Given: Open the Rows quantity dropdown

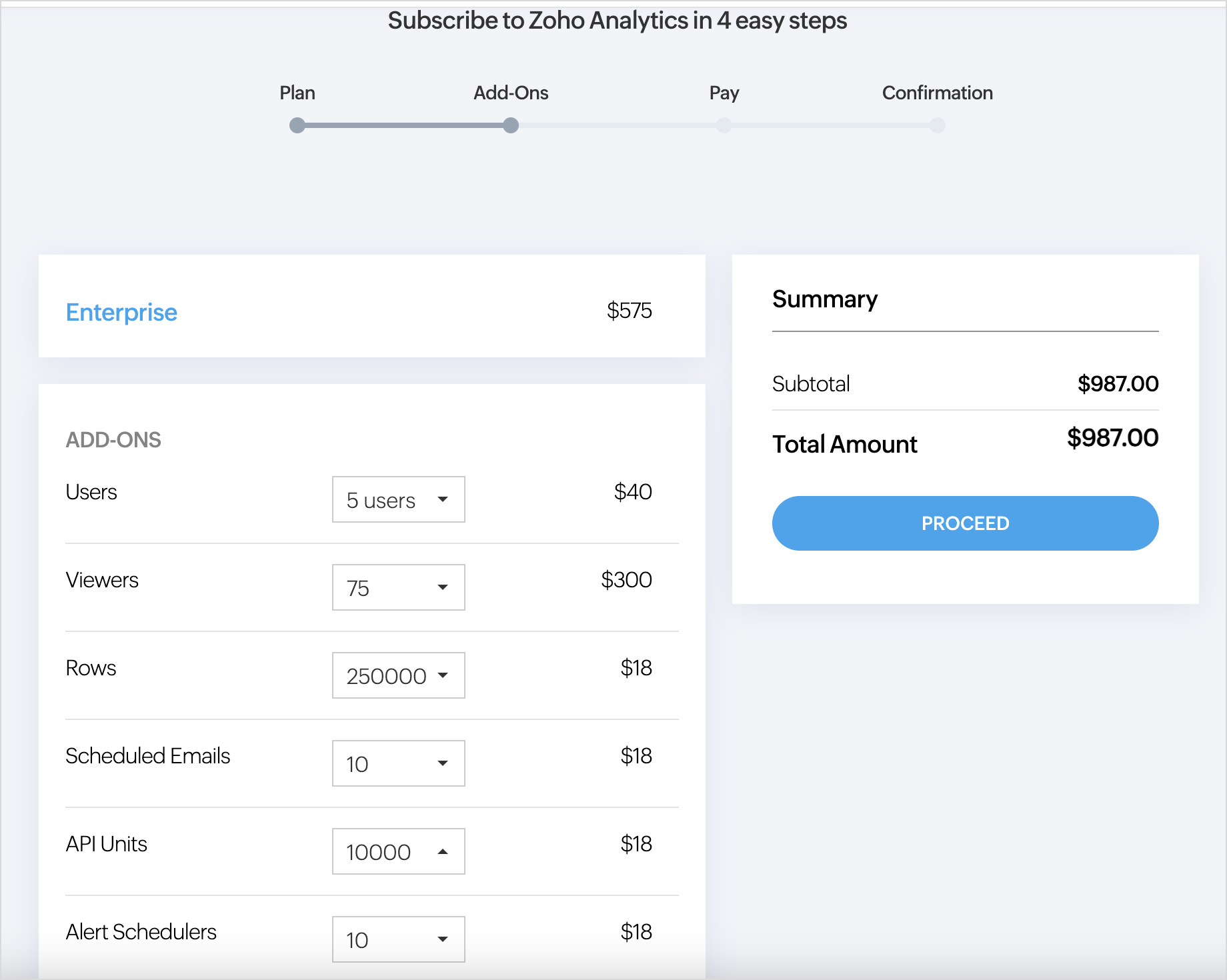Looking at the screenshot, I should click(x=399, y=675).
